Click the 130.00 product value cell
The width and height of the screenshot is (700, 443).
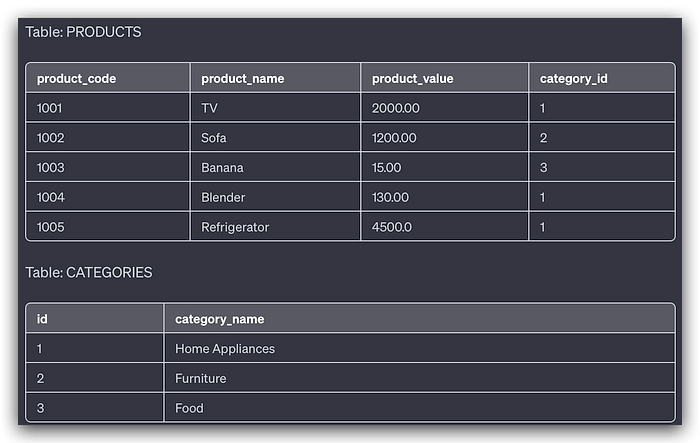pyautogui.click(x=390, y=198)
